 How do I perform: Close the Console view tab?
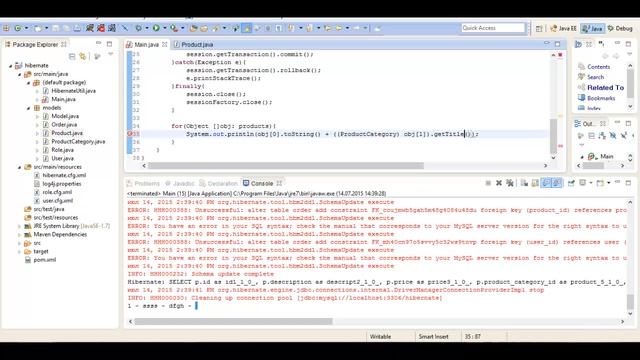tap(279, 183)
